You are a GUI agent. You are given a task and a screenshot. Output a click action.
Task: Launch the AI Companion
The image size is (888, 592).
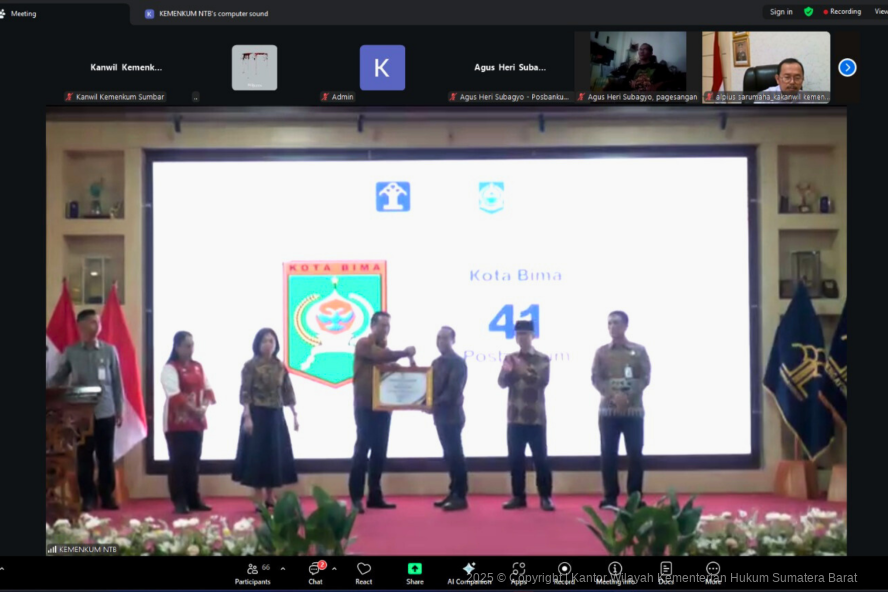click(x=468, y=573)
